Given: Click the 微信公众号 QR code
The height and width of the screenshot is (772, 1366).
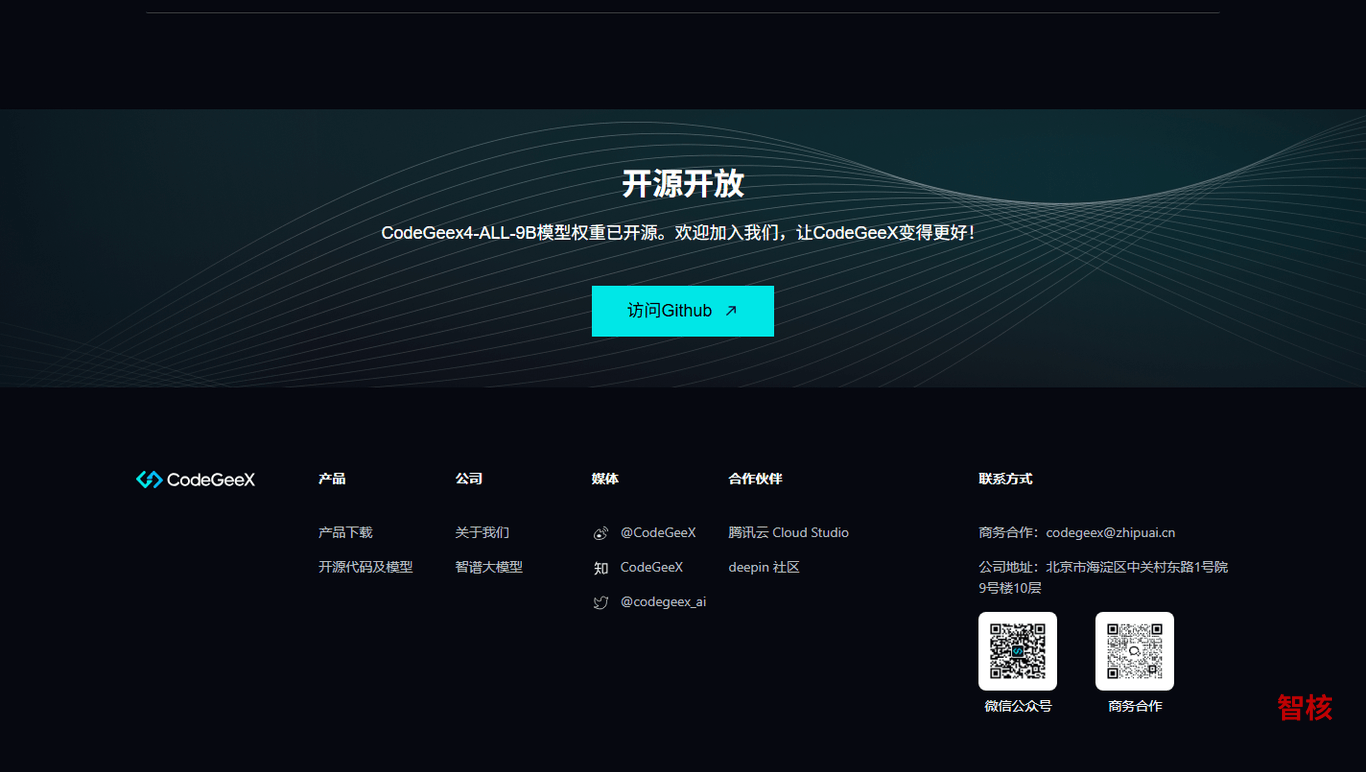Looking at the screenshot, I should coord(1018,651).
